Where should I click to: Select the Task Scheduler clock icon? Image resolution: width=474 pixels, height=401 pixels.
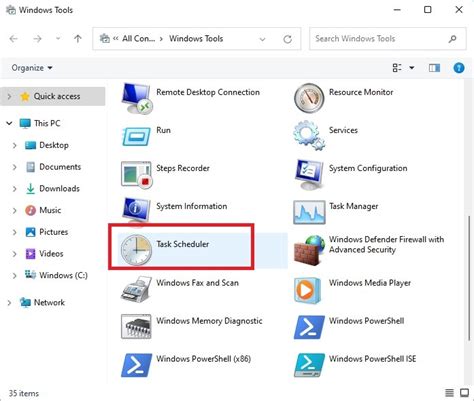click(x=136, y=249)
